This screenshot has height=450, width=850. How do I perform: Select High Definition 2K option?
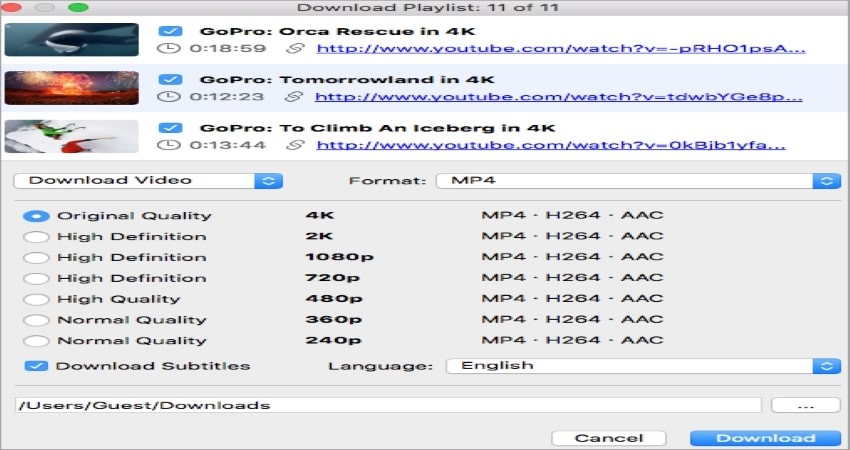pyautogui.click(x=36, y=236)
